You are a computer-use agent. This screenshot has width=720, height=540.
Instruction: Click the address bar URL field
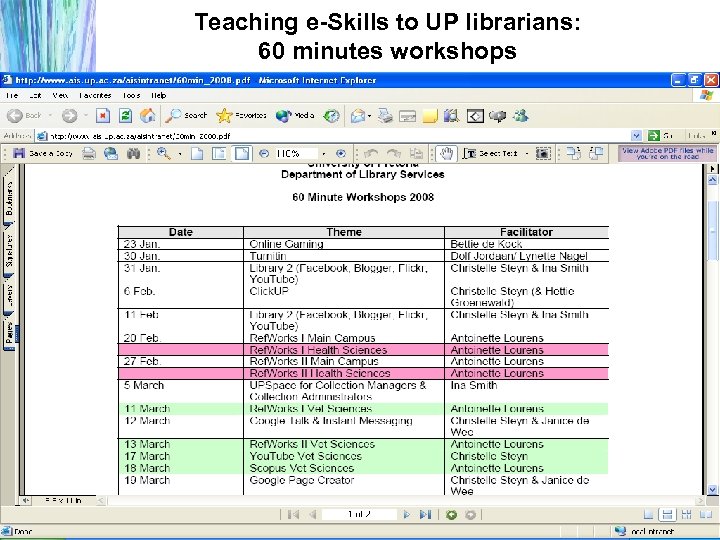(338, 136)
